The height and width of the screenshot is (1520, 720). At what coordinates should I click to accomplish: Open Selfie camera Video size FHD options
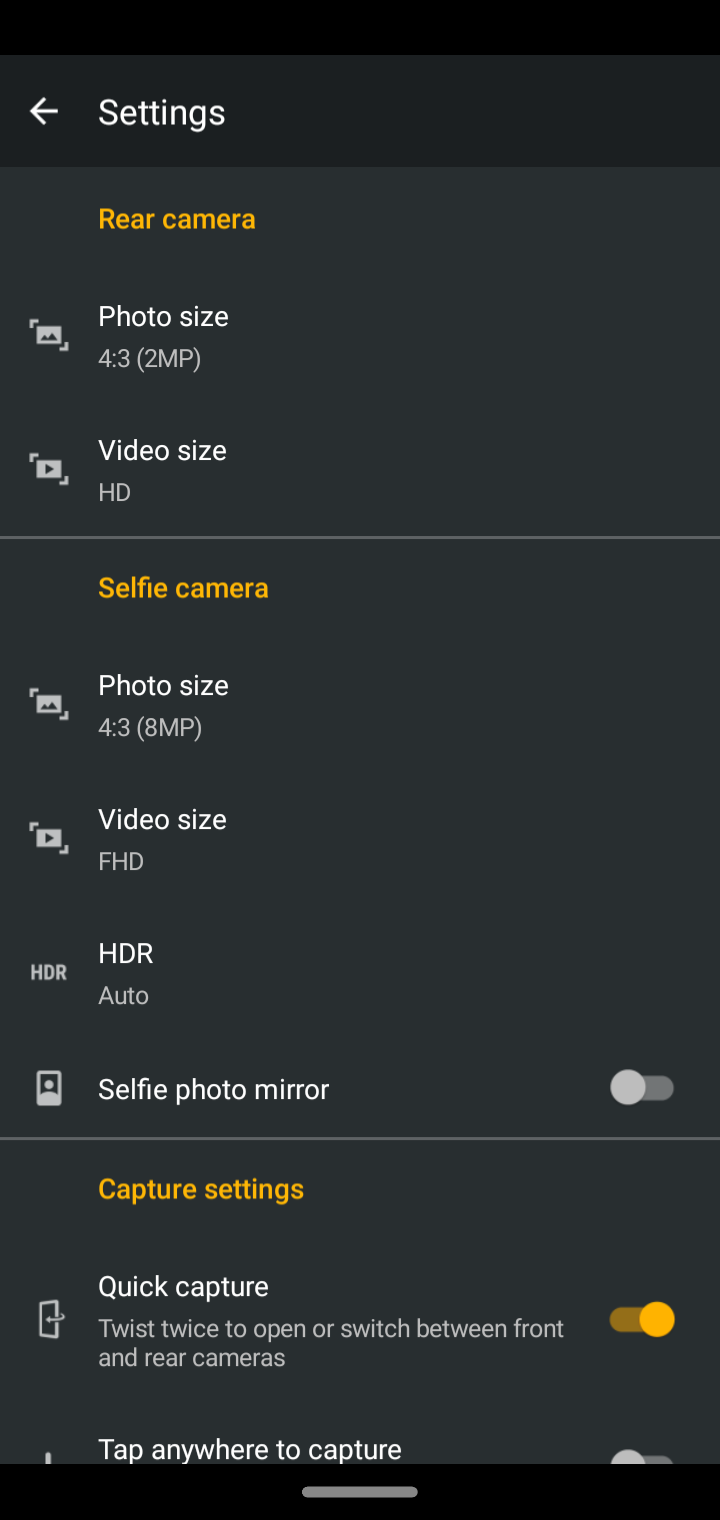point(162,839)
